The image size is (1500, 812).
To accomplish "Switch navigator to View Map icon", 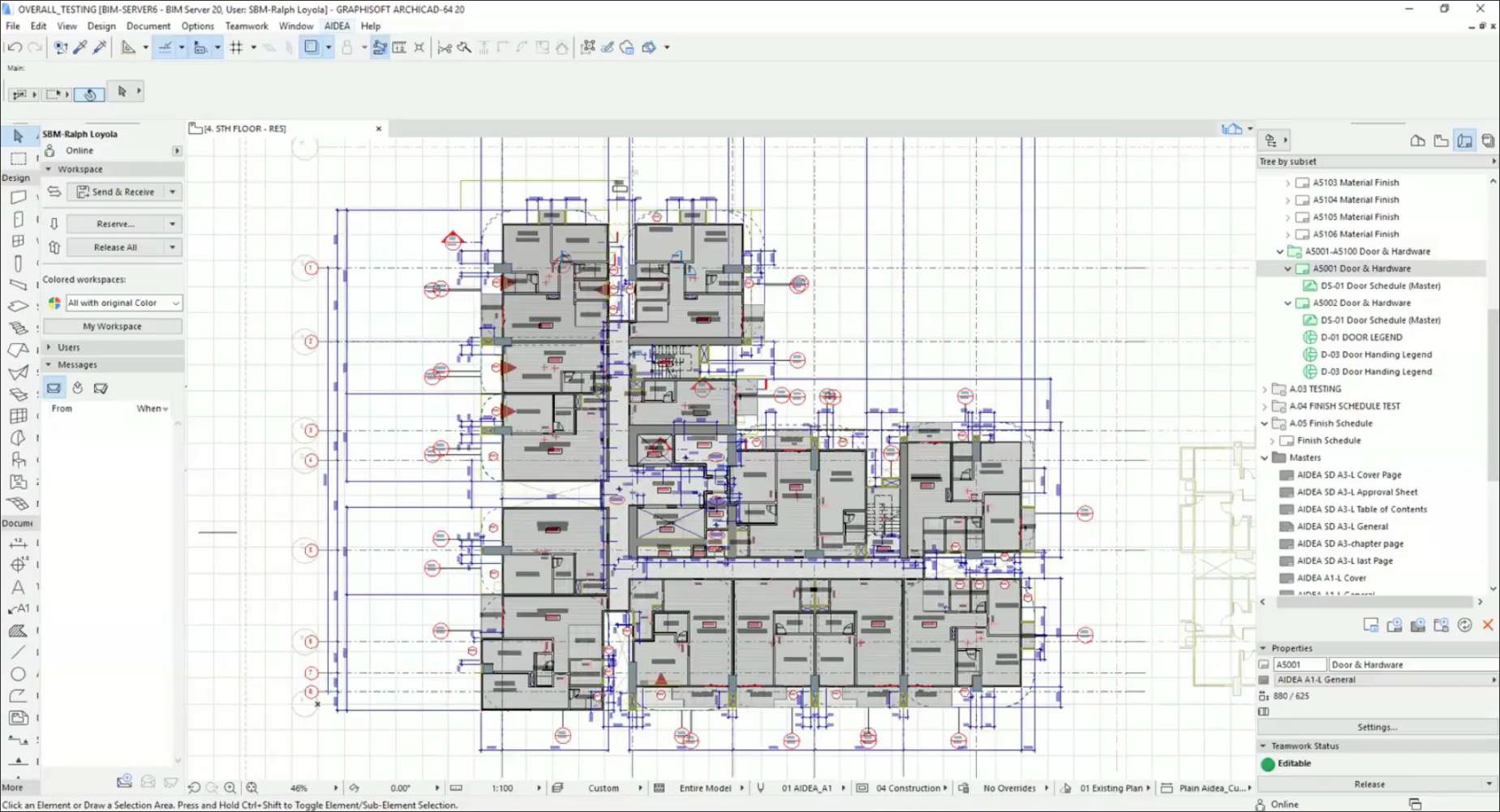I will pos(1441,140).
